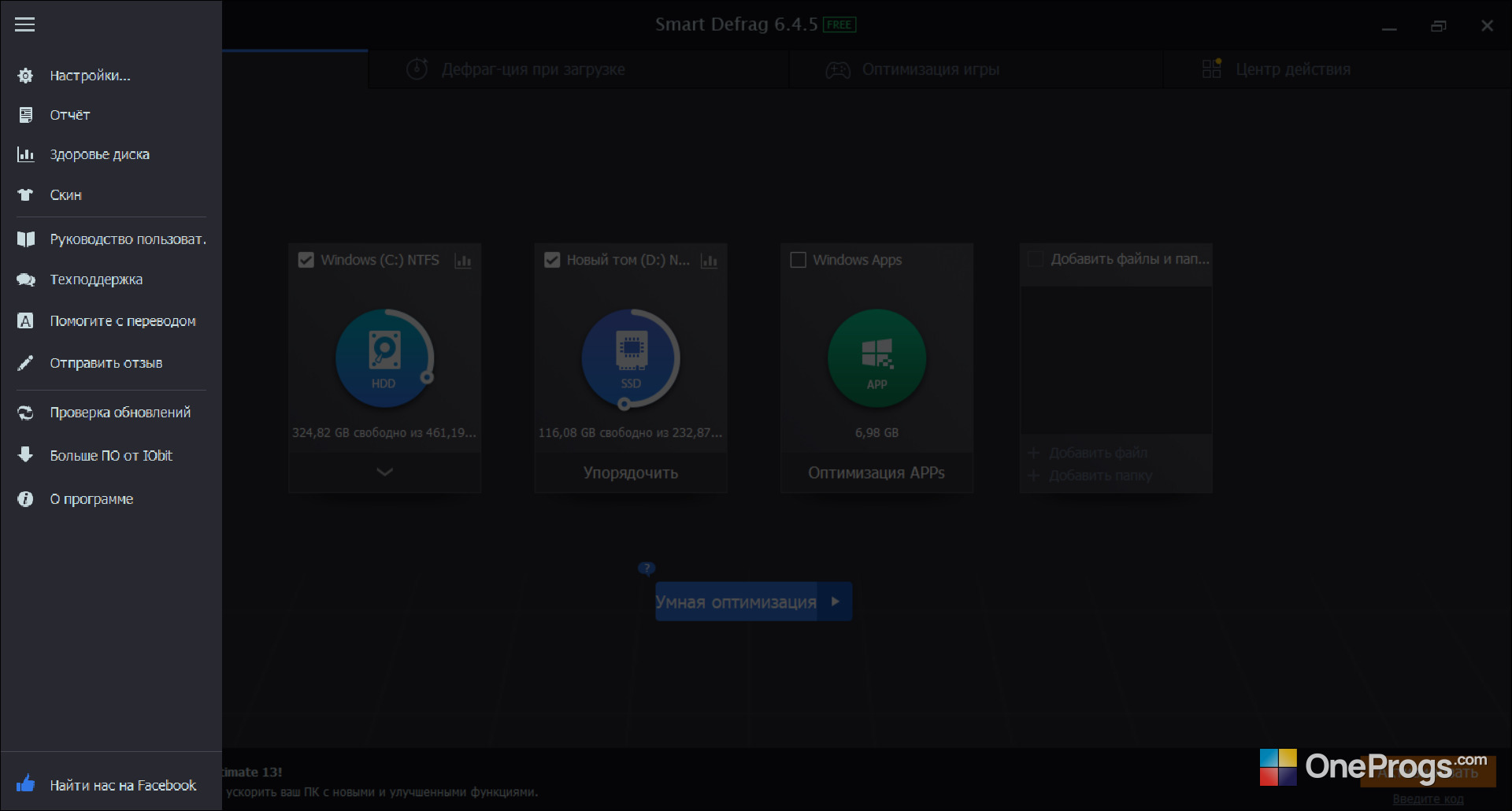Screen dimensions: 1512x811
Task: Click the Проверка обновлений refresh icon
Action: [25, 413]
